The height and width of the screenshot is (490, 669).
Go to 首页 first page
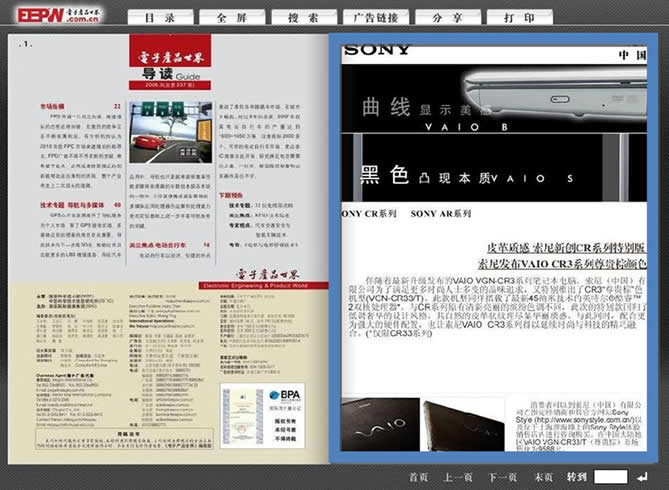(418, 477)
